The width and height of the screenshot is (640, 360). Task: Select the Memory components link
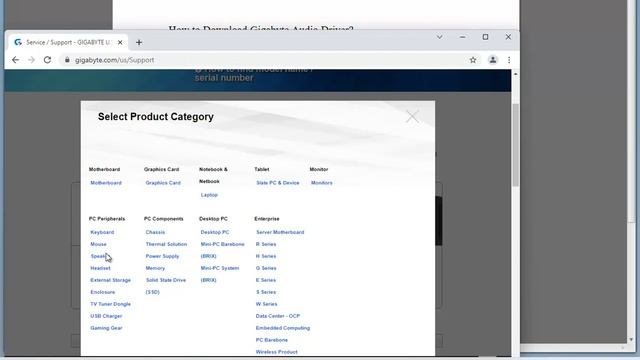click(155, 268)
